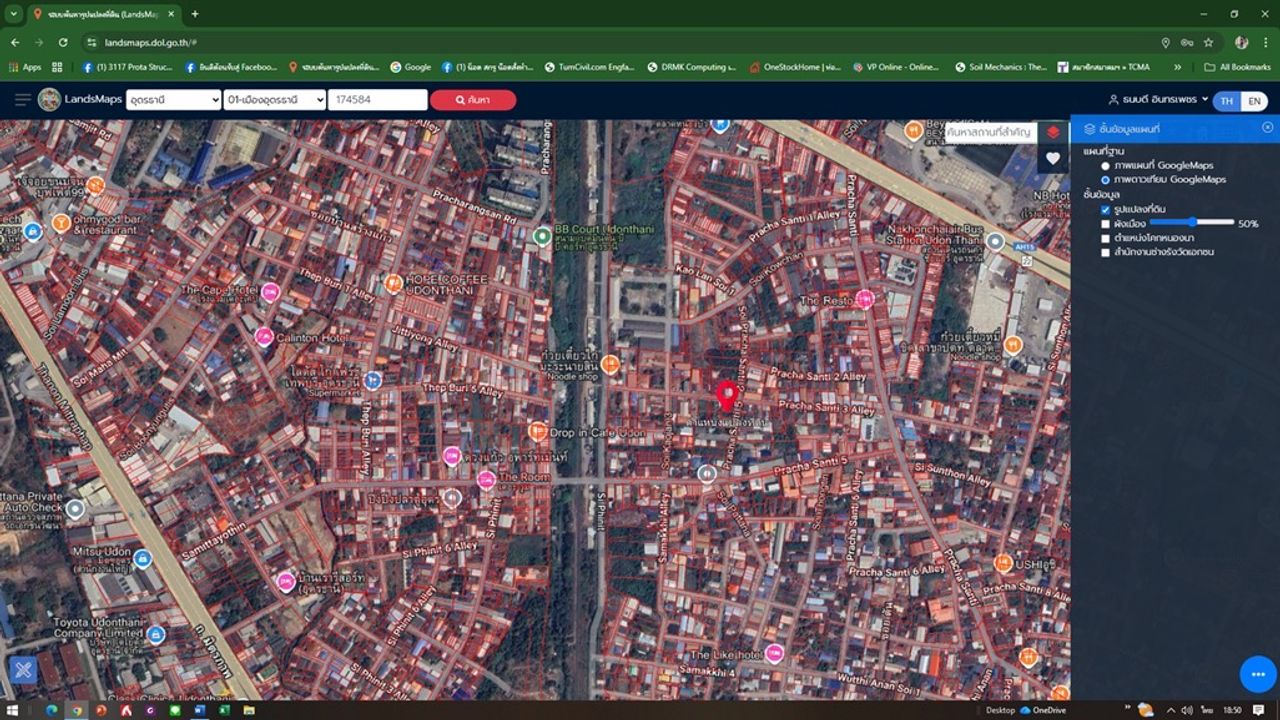Click the red location pin marker
The image size is (1280, 720).
728,396
